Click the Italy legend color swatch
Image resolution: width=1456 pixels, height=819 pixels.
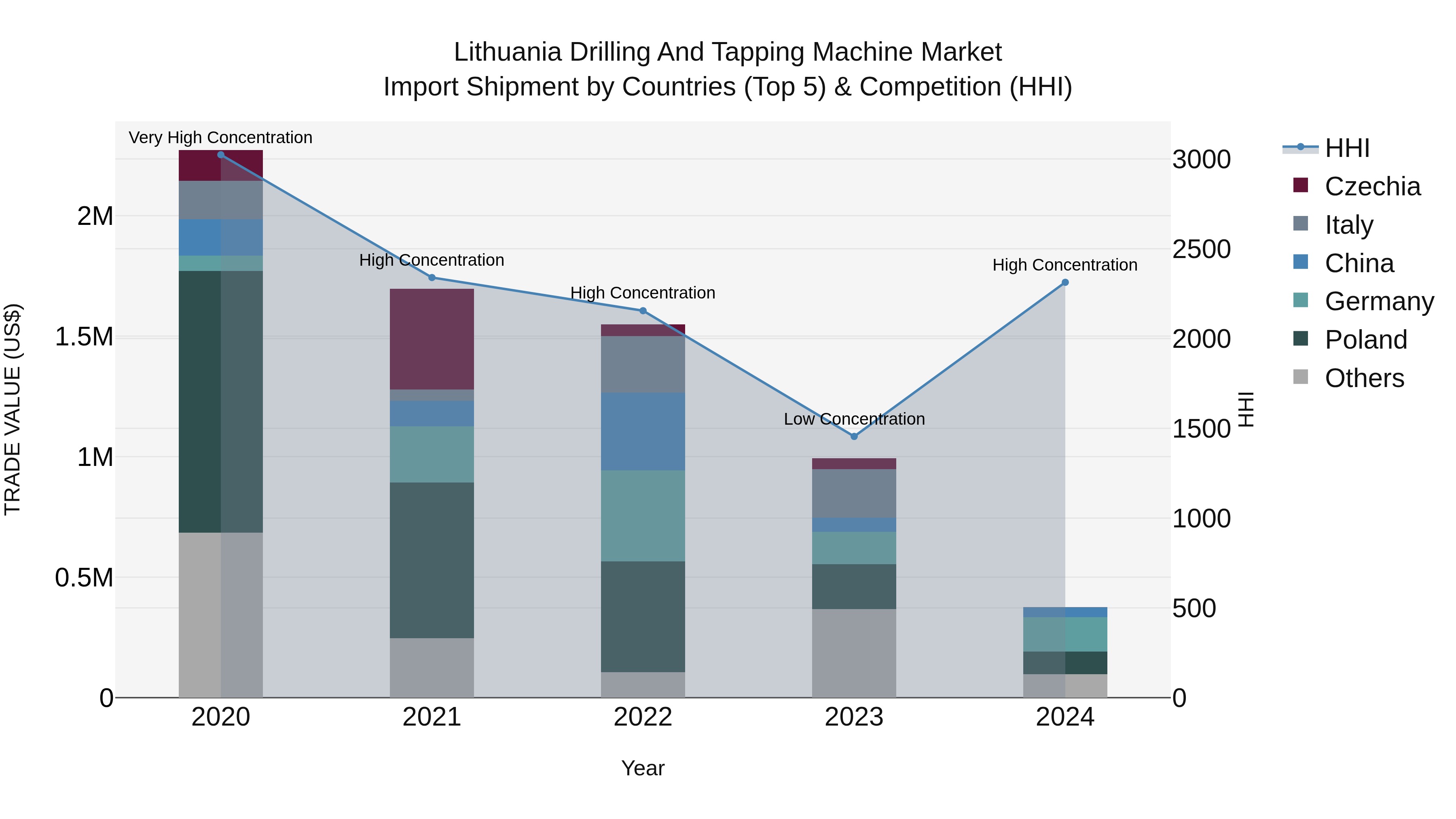pyautogui.click(x=1301, y=223)
